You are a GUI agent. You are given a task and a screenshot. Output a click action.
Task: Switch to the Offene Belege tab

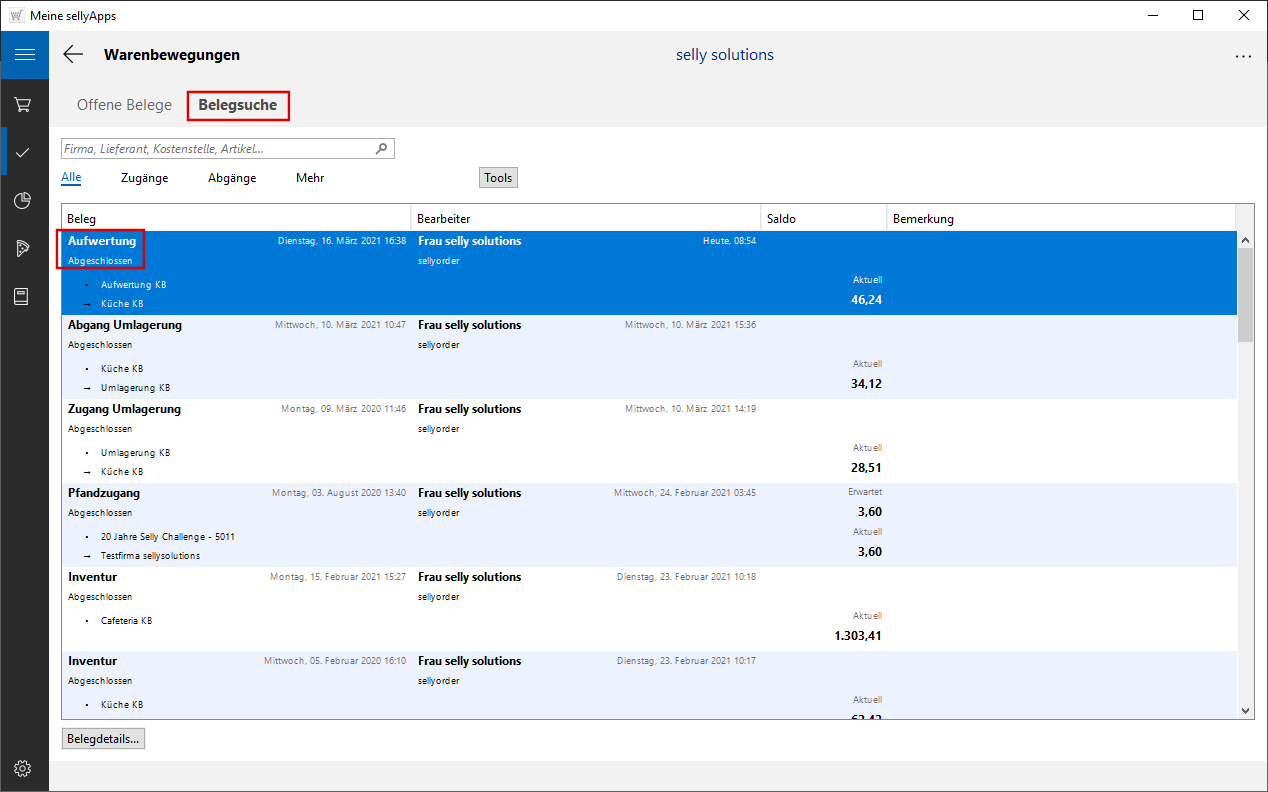click(124, 105)
